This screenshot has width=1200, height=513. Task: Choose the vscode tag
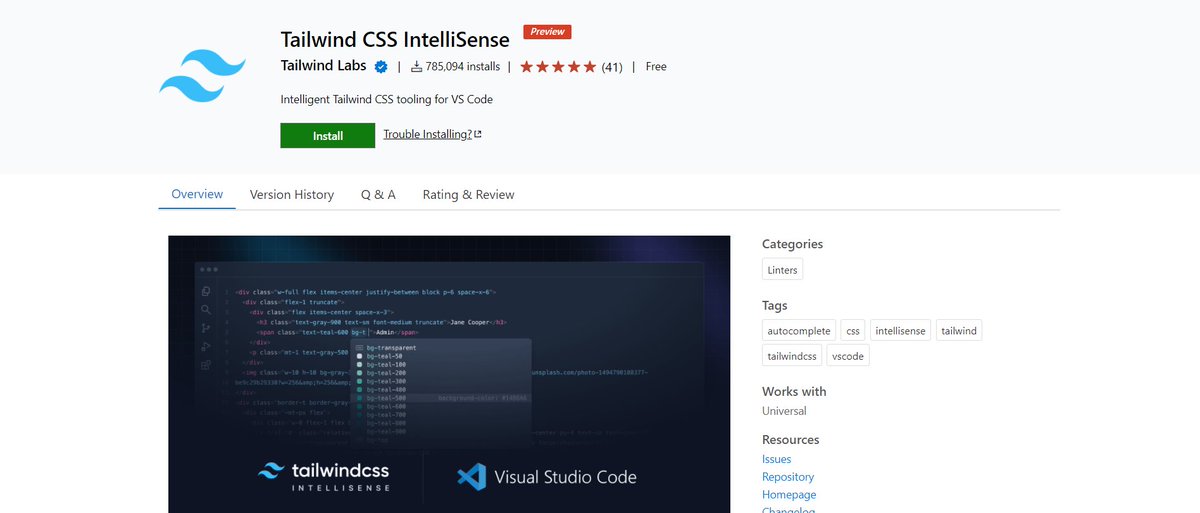[x=847, y=356]
